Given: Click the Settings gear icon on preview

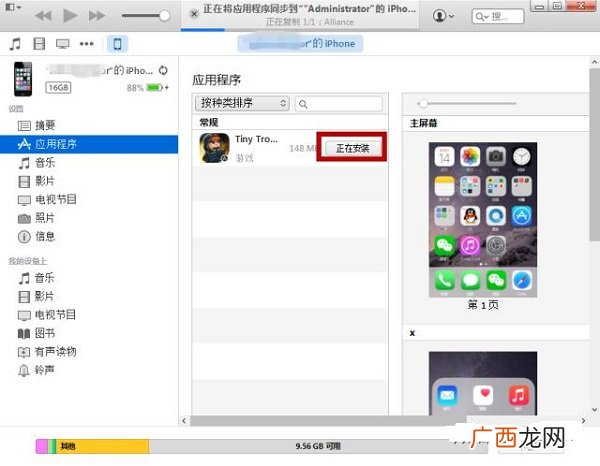Looking at the screenshot, I should tap(496, 246).
